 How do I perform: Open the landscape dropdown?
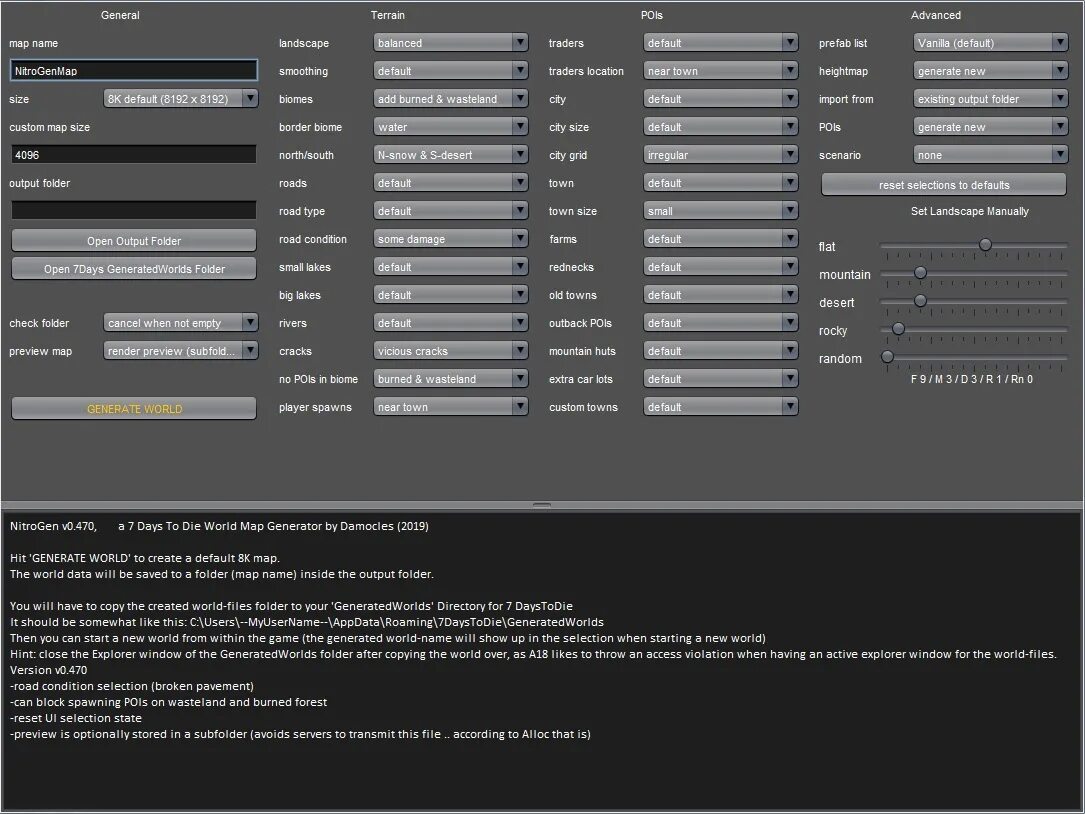click(x=450, y=43)
